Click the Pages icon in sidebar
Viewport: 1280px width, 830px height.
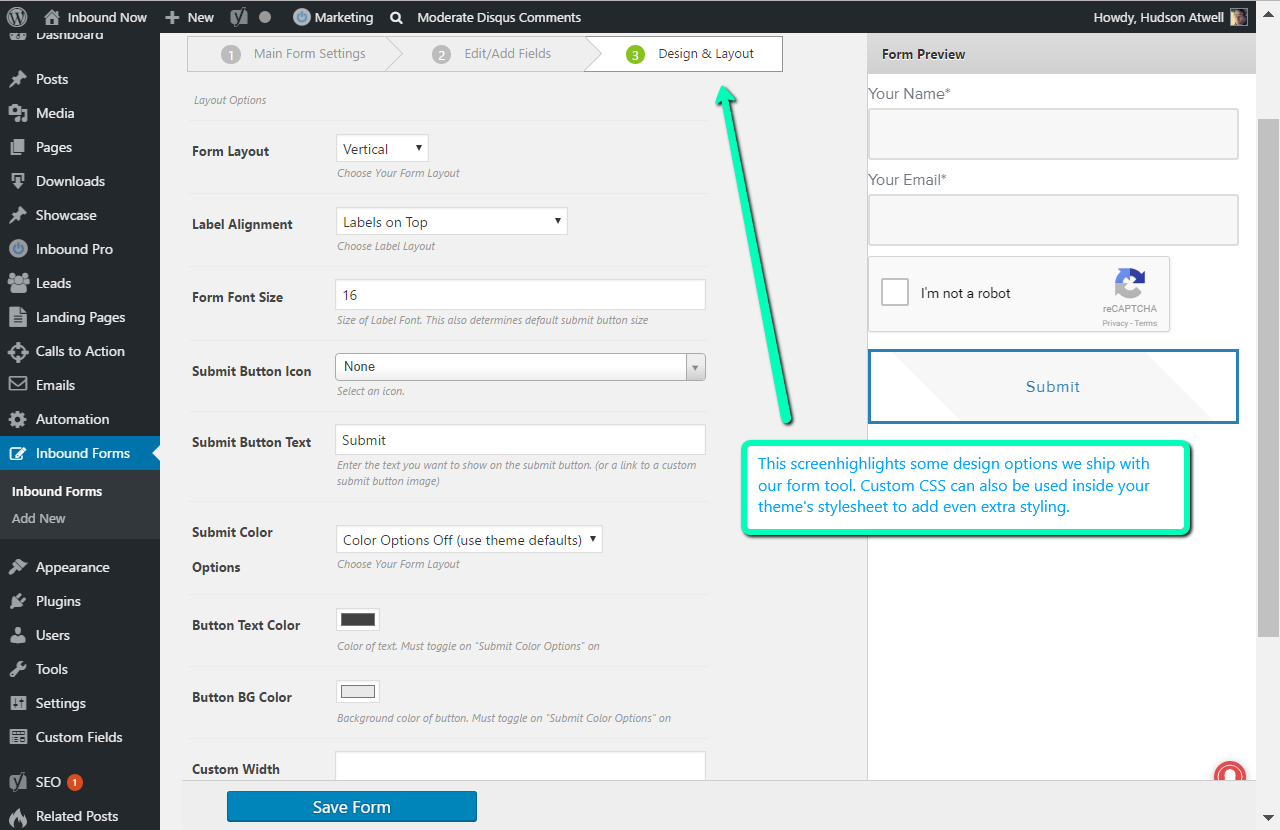[18, 147]
